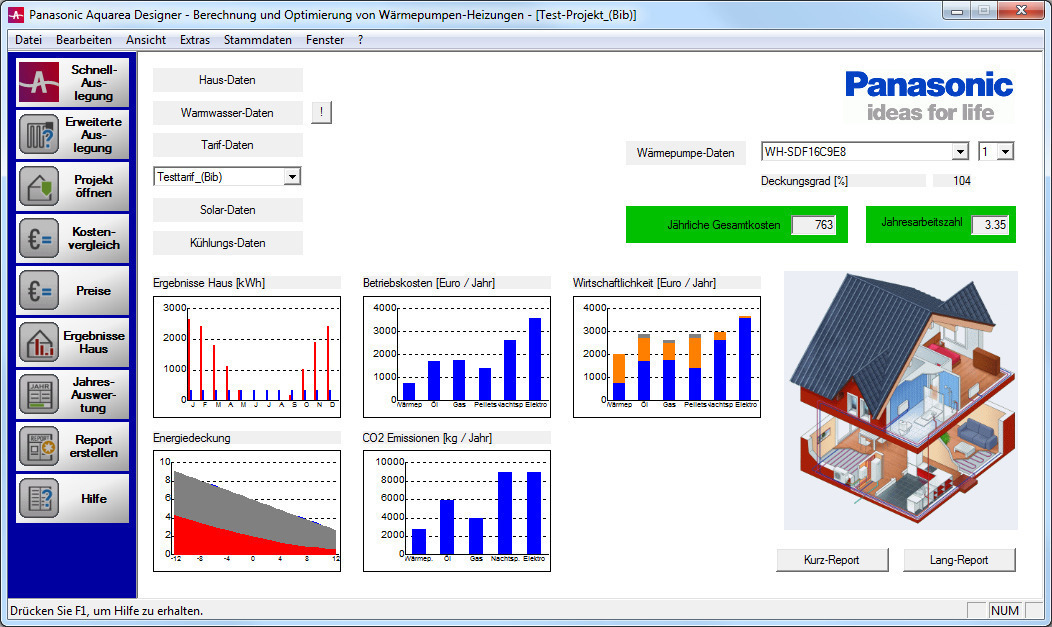This screenshot has height=627, width=1052.
Task: Open the ? help menu
Action: click(x=360, y=40)
